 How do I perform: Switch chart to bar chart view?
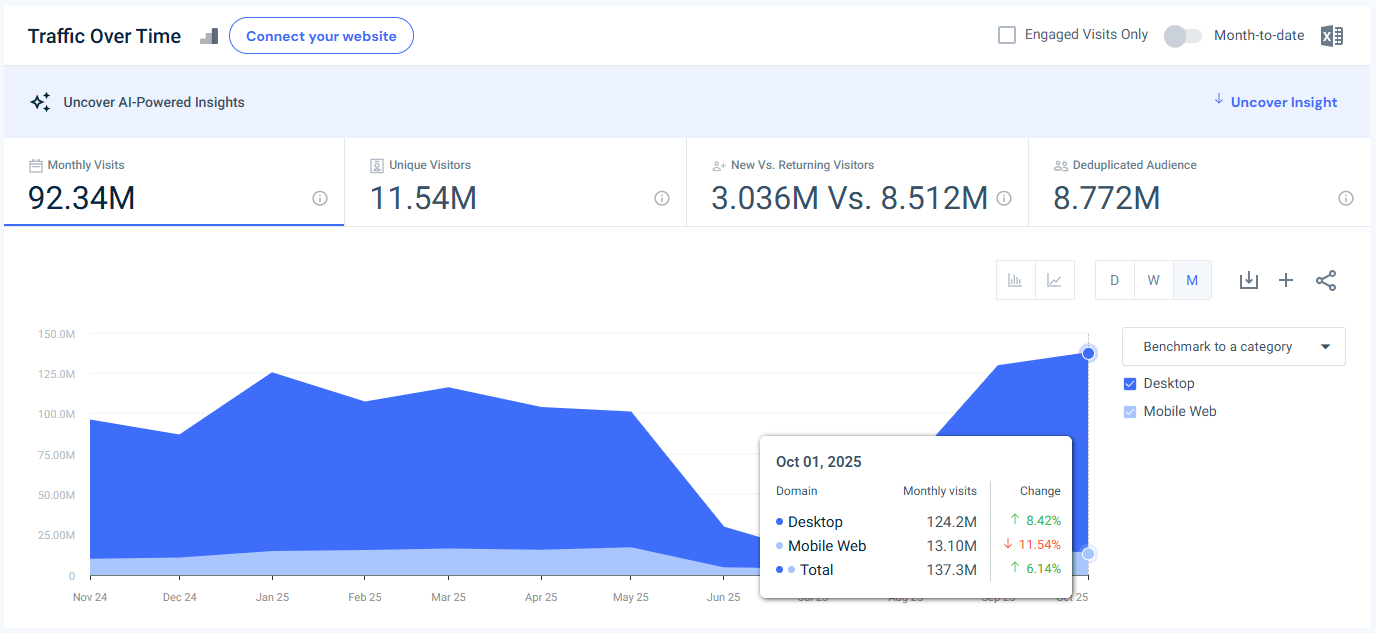pyautogui.click(x=1015, y=280)
